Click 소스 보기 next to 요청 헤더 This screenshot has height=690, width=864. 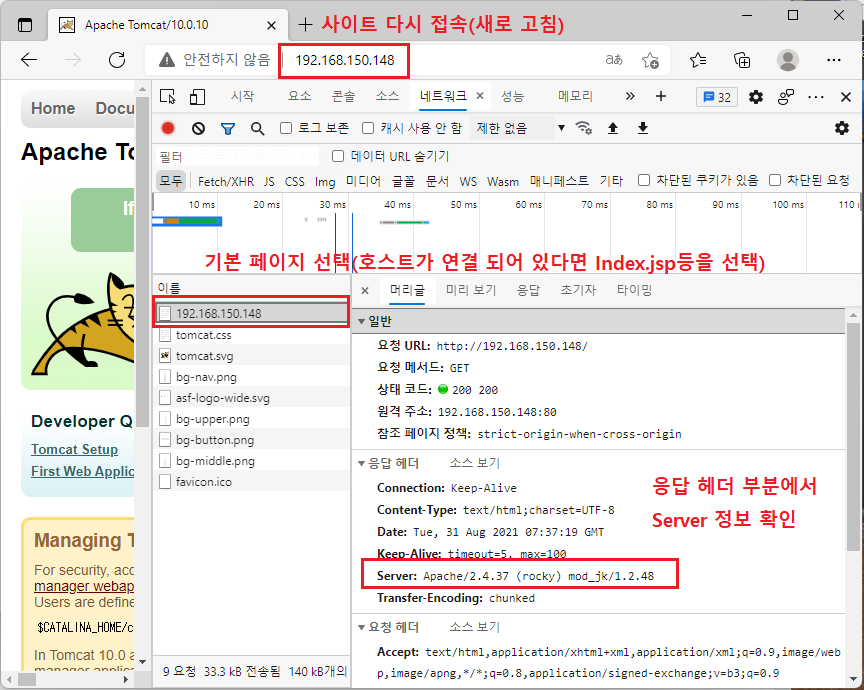474,627
